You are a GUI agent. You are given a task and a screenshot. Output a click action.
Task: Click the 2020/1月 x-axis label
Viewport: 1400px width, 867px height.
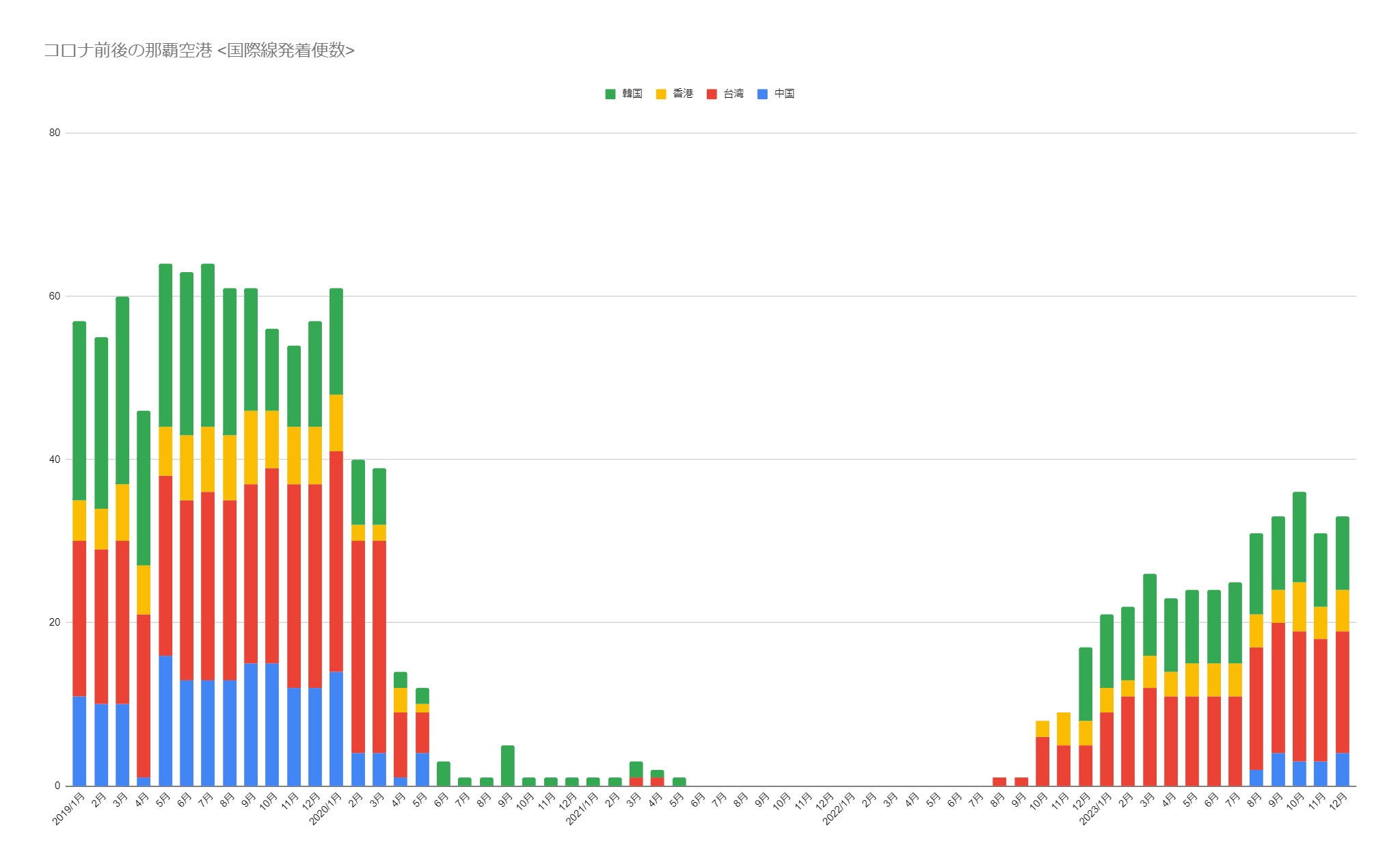325,808
